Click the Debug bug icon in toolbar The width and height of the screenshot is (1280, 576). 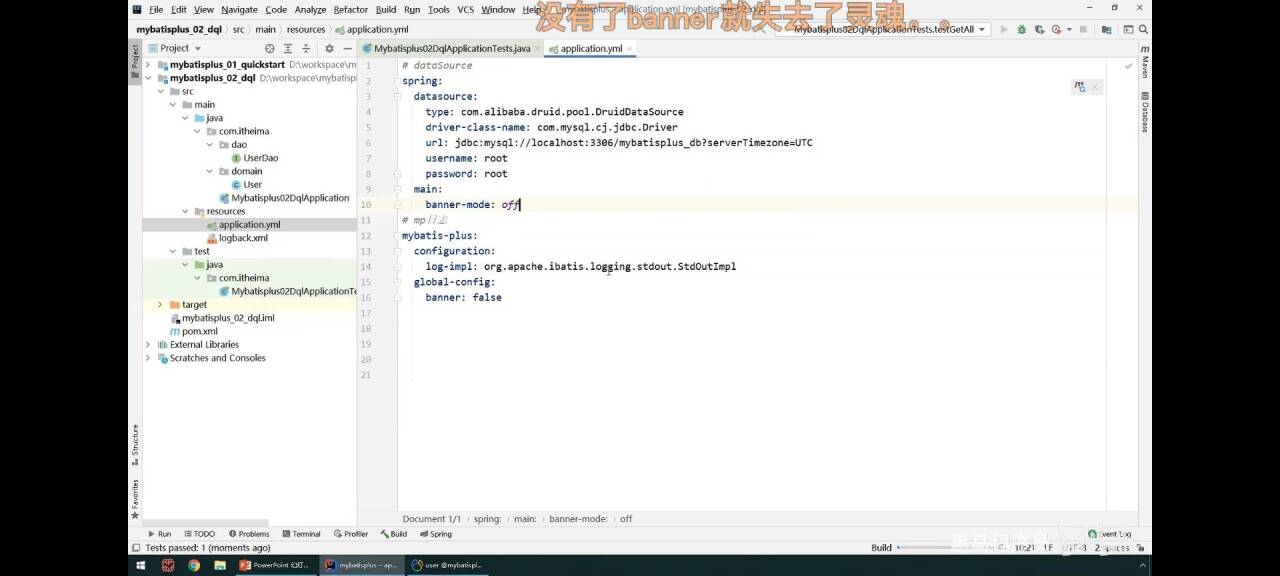(1022, 29)
